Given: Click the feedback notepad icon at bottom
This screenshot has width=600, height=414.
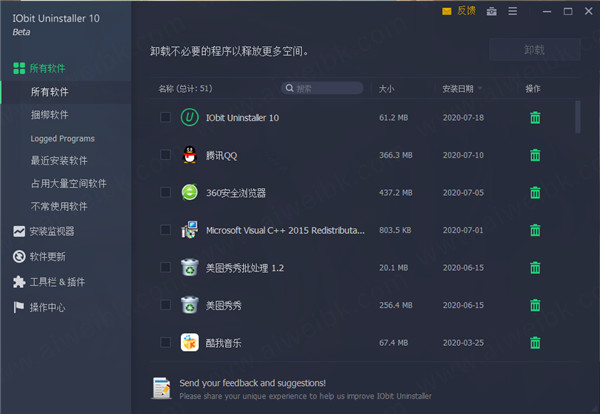Looking at the screenshot, I should (160, 388).
